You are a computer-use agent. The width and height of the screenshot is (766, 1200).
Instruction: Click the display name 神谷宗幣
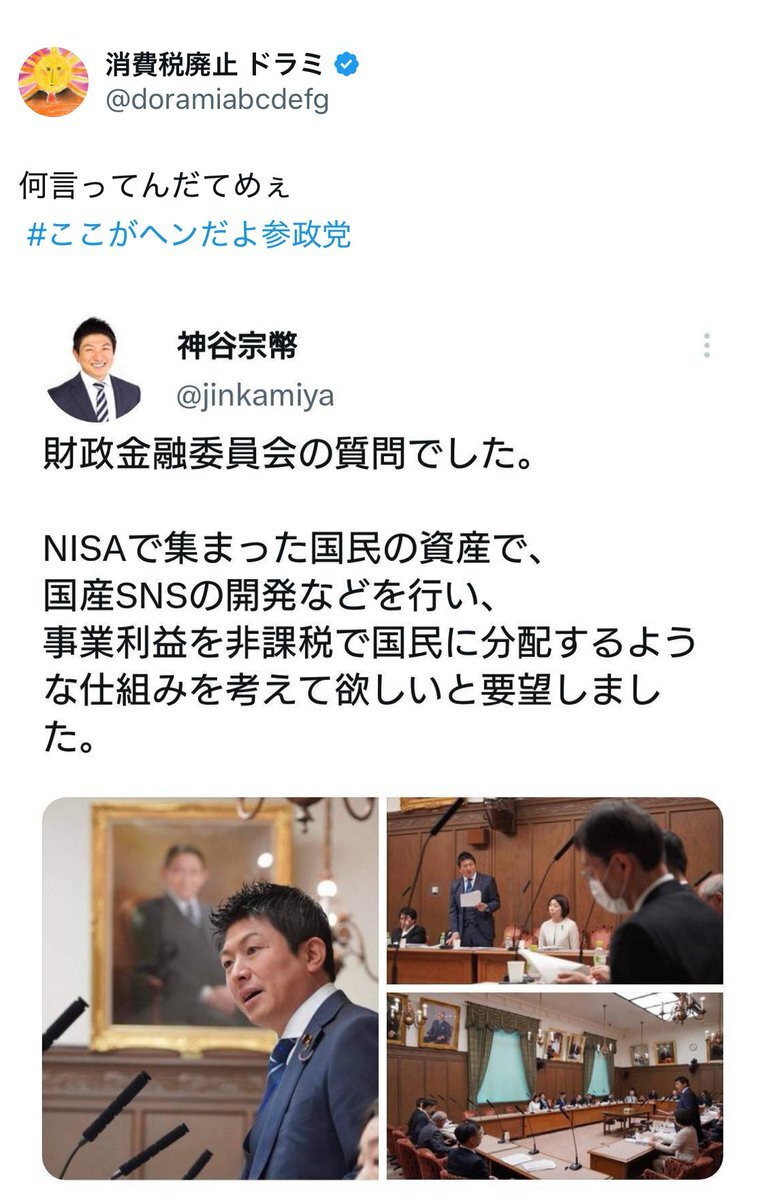click(237, 346)
